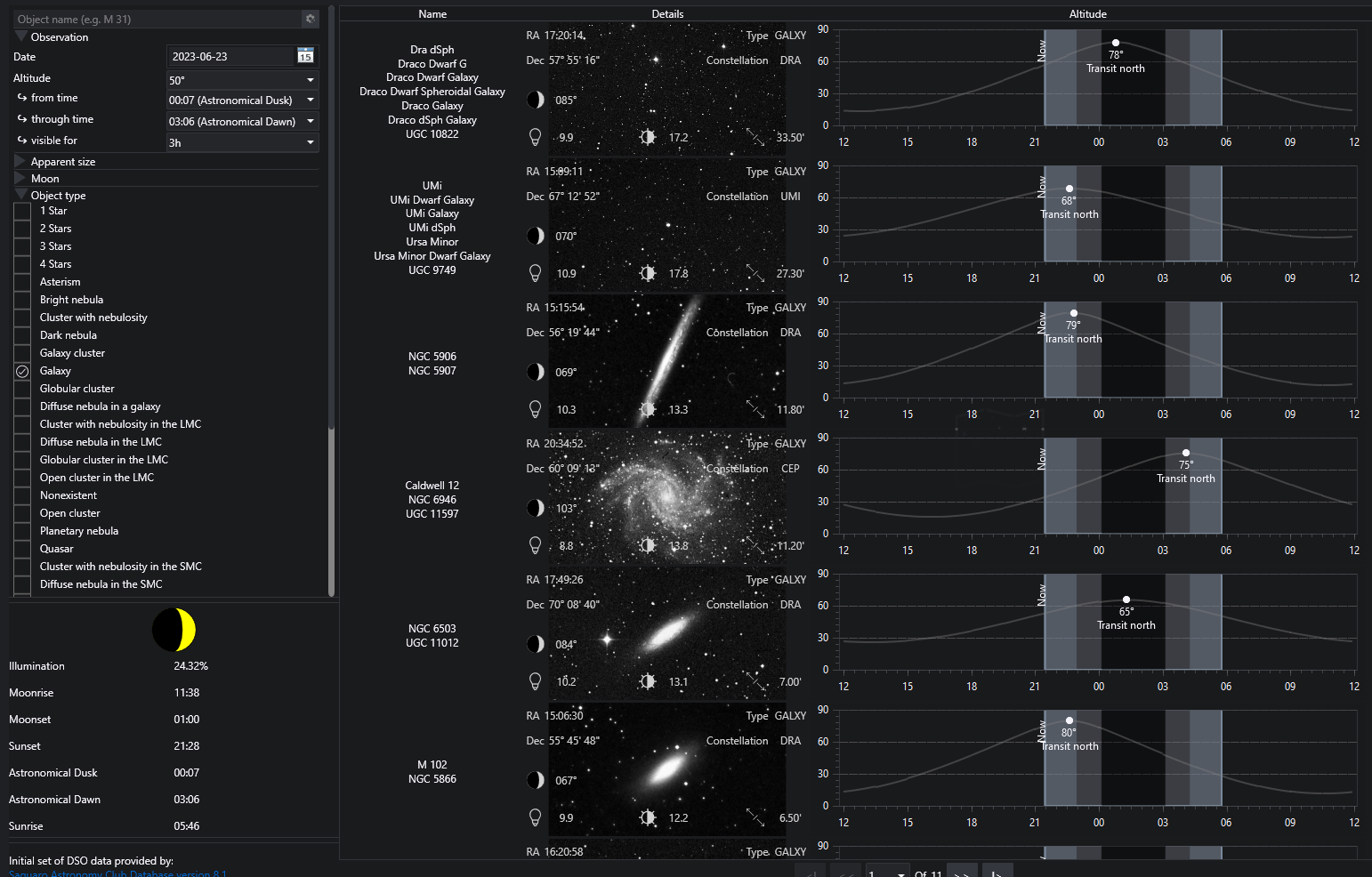
Task: Tick the Bright nebula checkbox
Action: click(x=22, y=300)
